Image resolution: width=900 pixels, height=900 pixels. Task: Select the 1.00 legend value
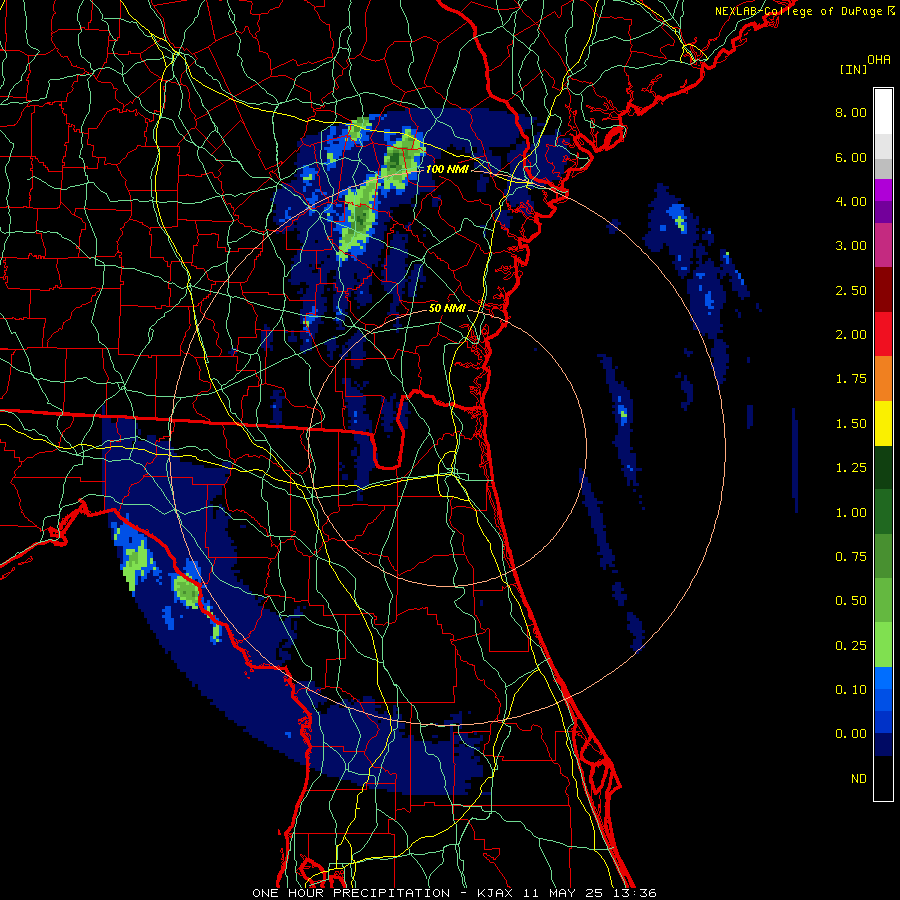[851, 513]
